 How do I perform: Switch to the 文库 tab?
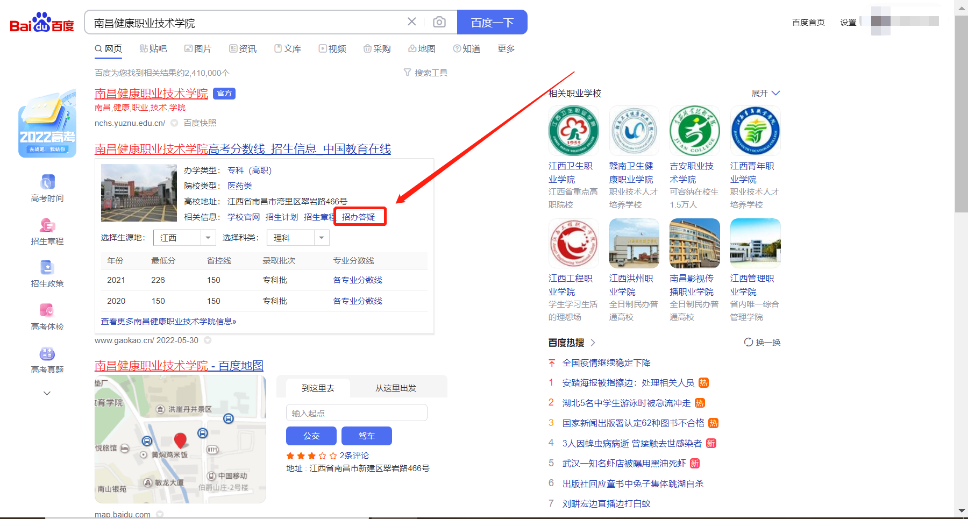pos(288,49)
